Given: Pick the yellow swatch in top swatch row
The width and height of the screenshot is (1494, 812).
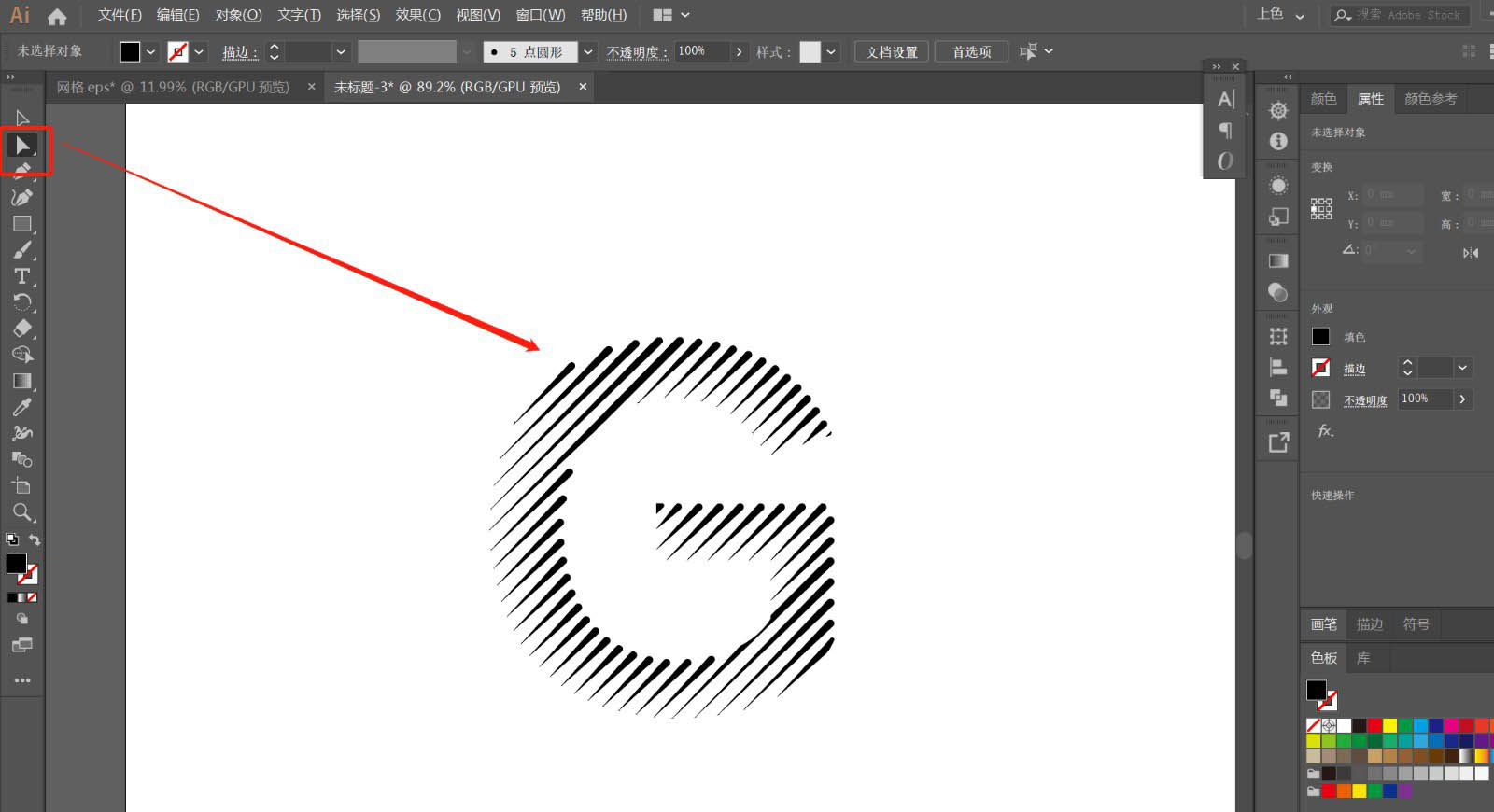Looking at the screenshot, I should (x=1389, y=725).
